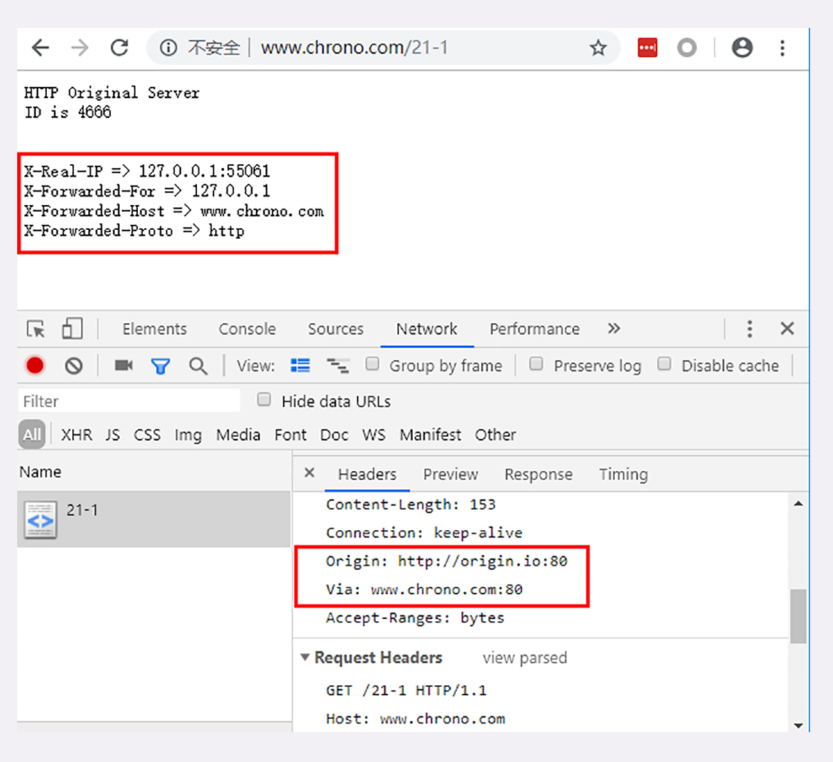The image size is (833, 762).
Task: Capture screenshots with camera icon
Action: coord(124,365)
